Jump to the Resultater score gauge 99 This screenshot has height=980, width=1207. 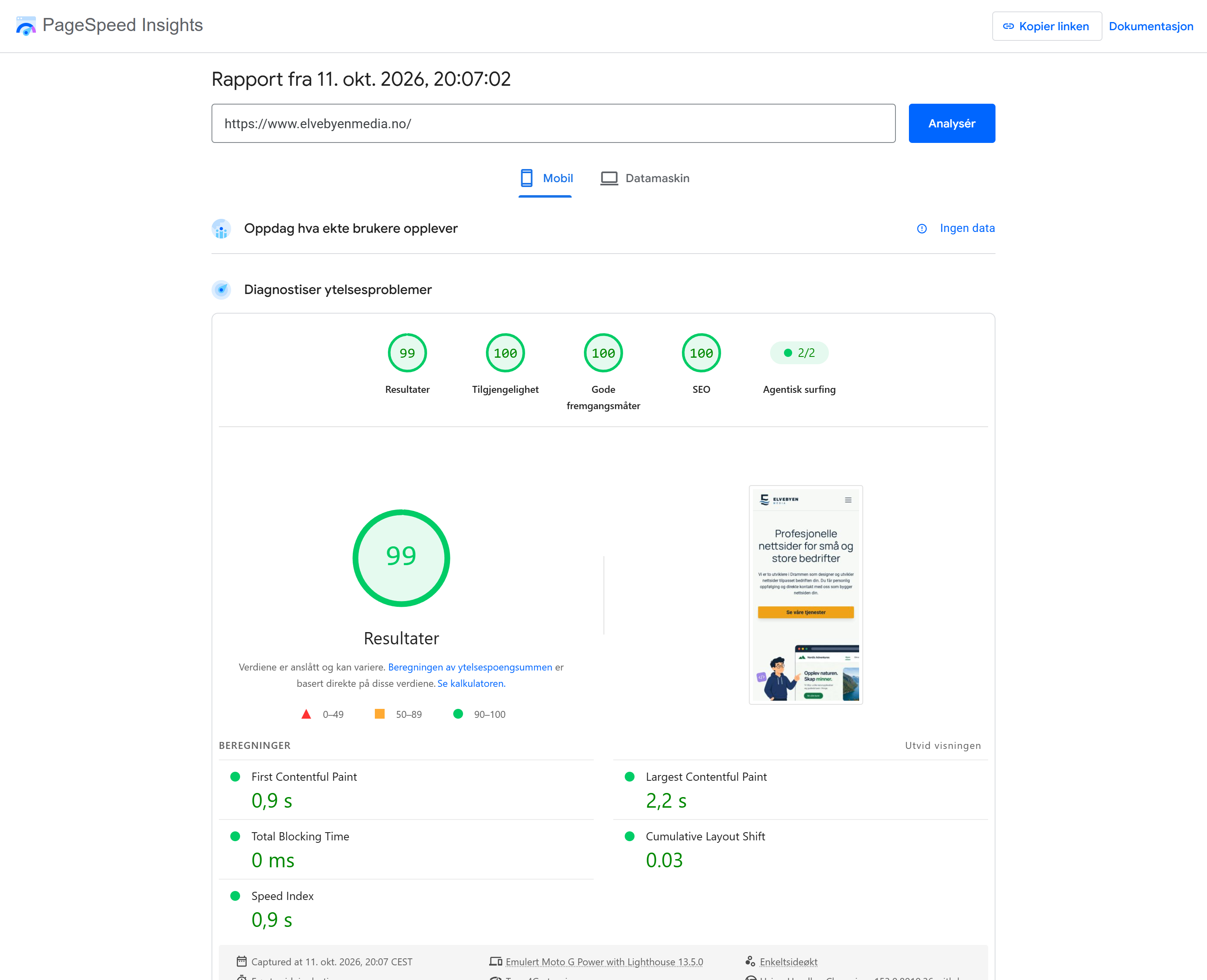(x=407, y=353)
